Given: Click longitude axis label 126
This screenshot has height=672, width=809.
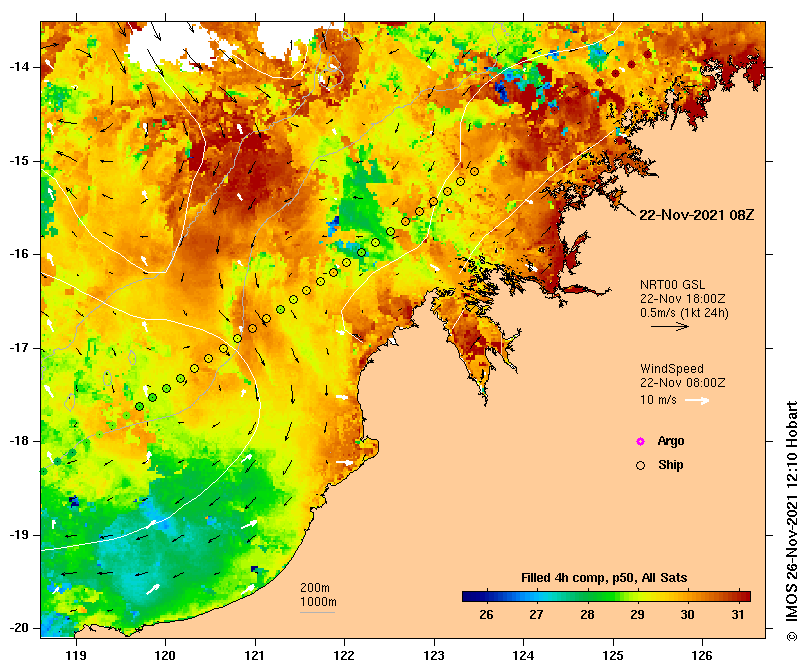Looking at the screenshot, I should pos(702,656).
